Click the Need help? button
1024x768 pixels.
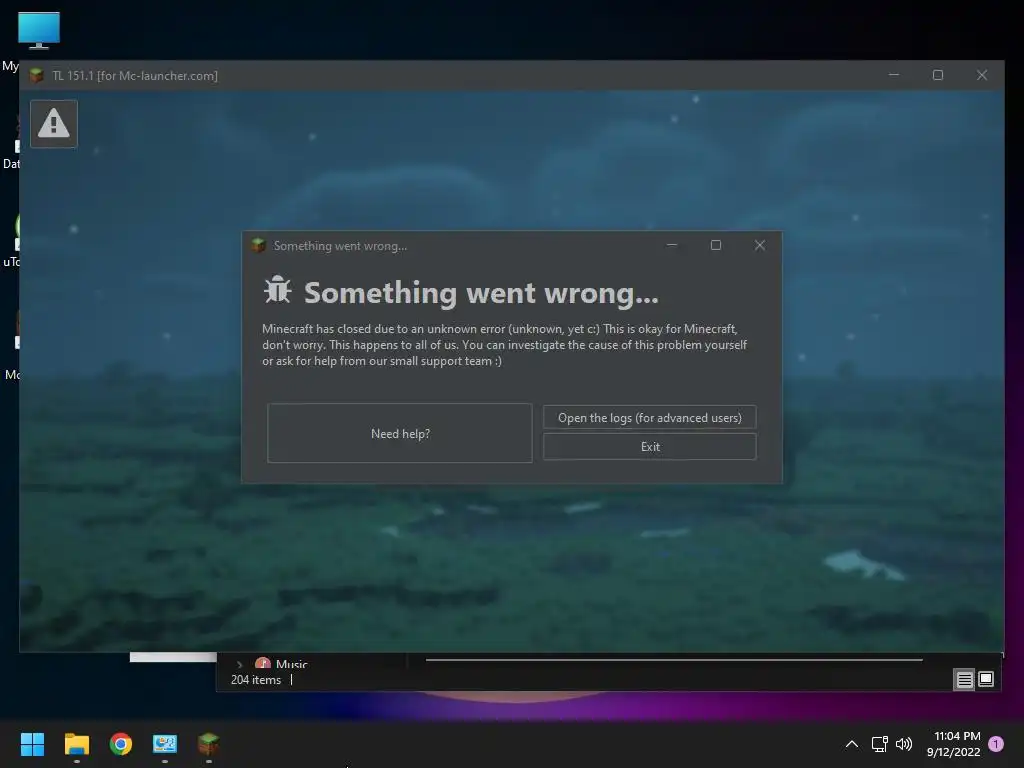pyautogui.click(x=400, y=433)
